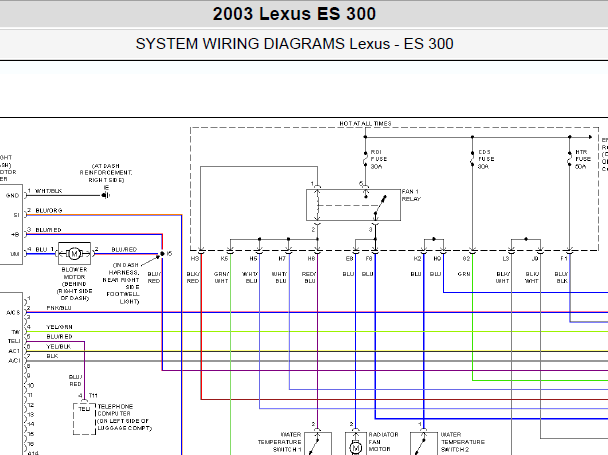Viewport: 608px width, 455px height.
Task: Click the I5 splice dot
Action: pyautogui.click(x=162, y=254)
